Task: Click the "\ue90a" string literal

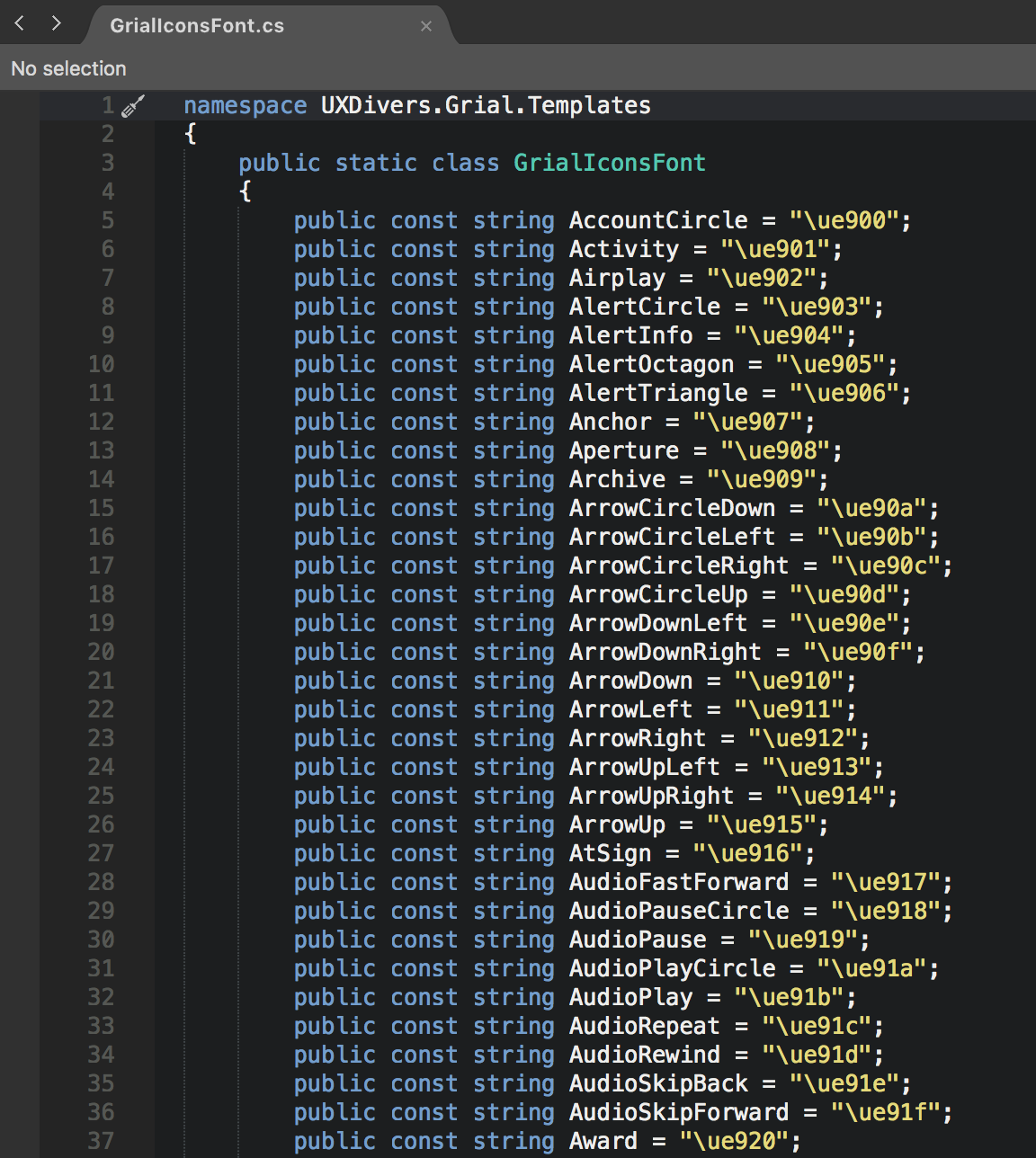Action: click(x=872, y=508)
